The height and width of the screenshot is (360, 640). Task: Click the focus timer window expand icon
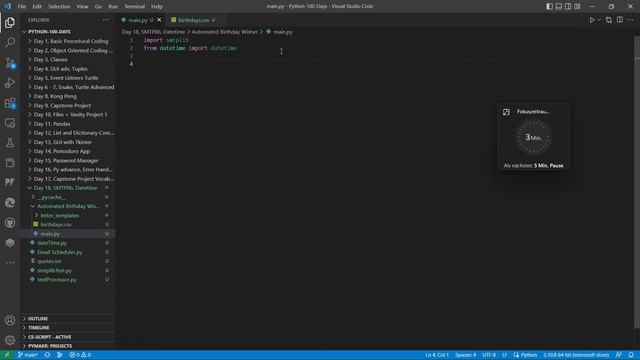(506, 112)
